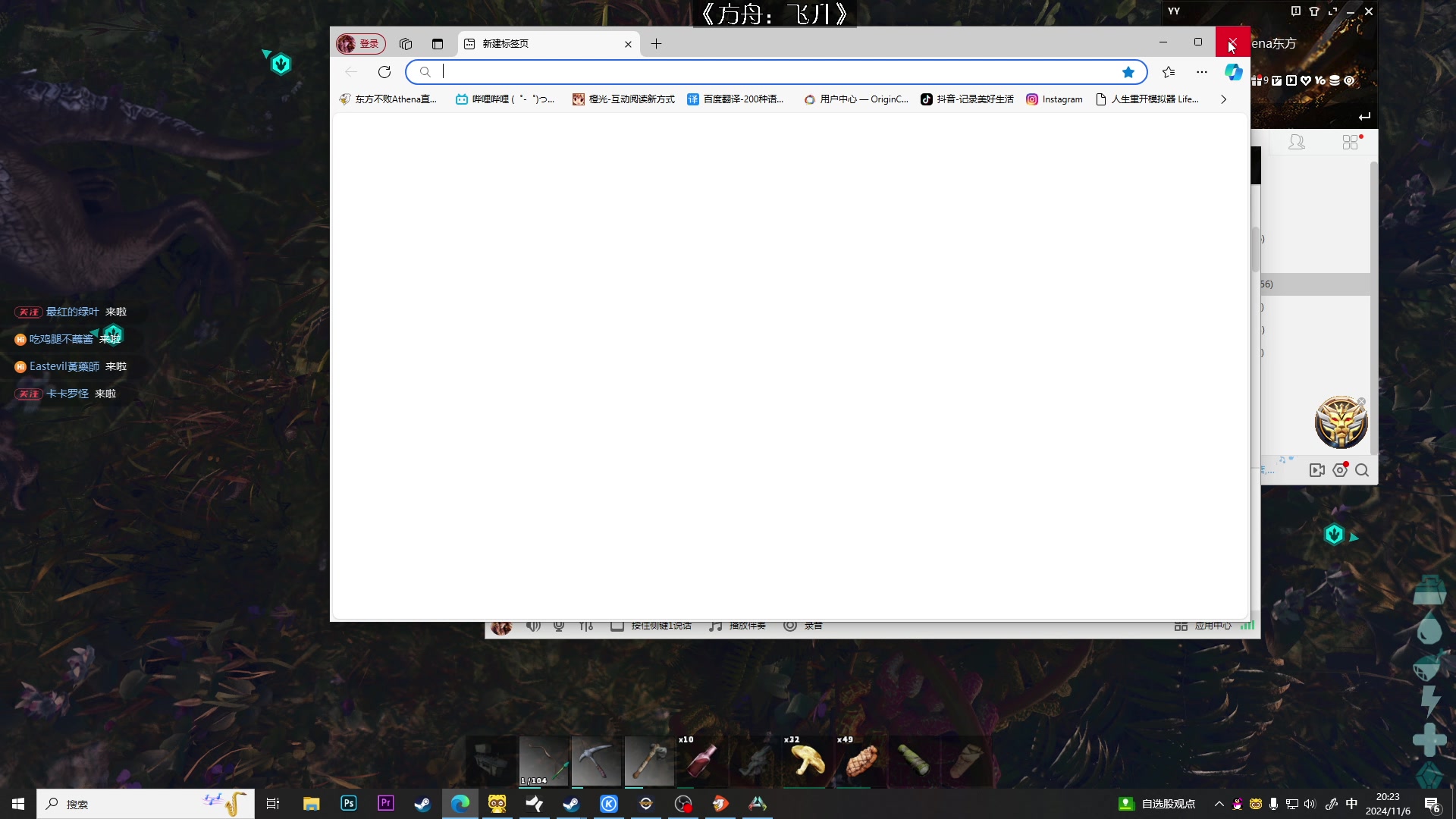Click the YY return arrow icon
Viewport: 1456px width, 819px height.
(x=1364, y=117)
